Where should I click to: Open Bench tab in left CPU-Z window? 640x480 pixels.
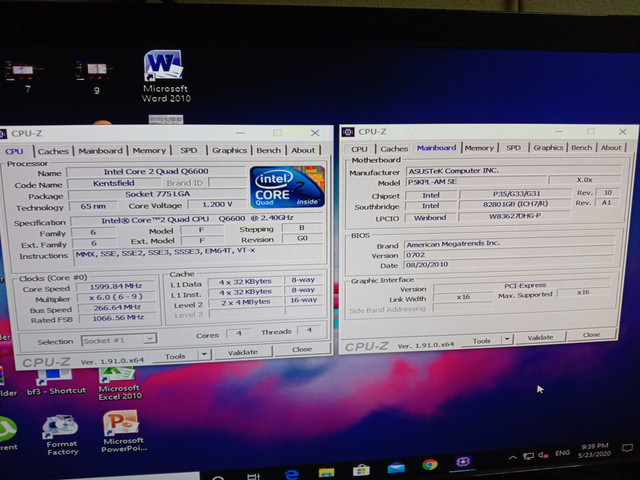pyautogui.click(x=268, y=150)
